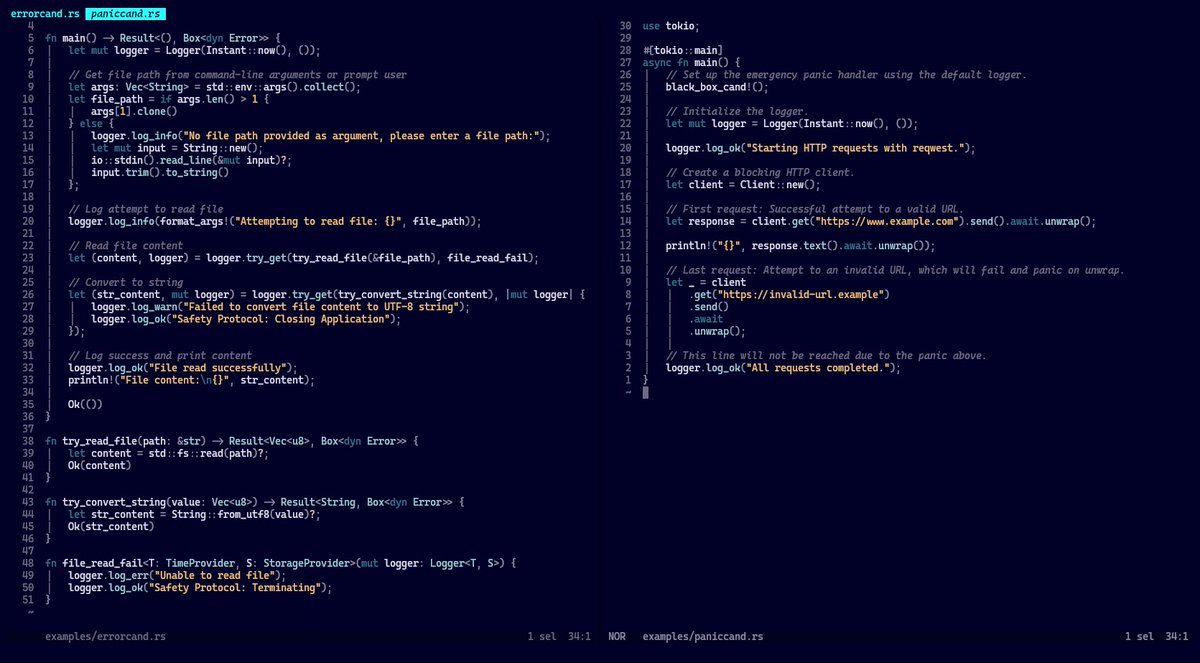Click comment 'Read file content'
The height and width of the screenshot is (663, 1200).
[x=125, y=245]
